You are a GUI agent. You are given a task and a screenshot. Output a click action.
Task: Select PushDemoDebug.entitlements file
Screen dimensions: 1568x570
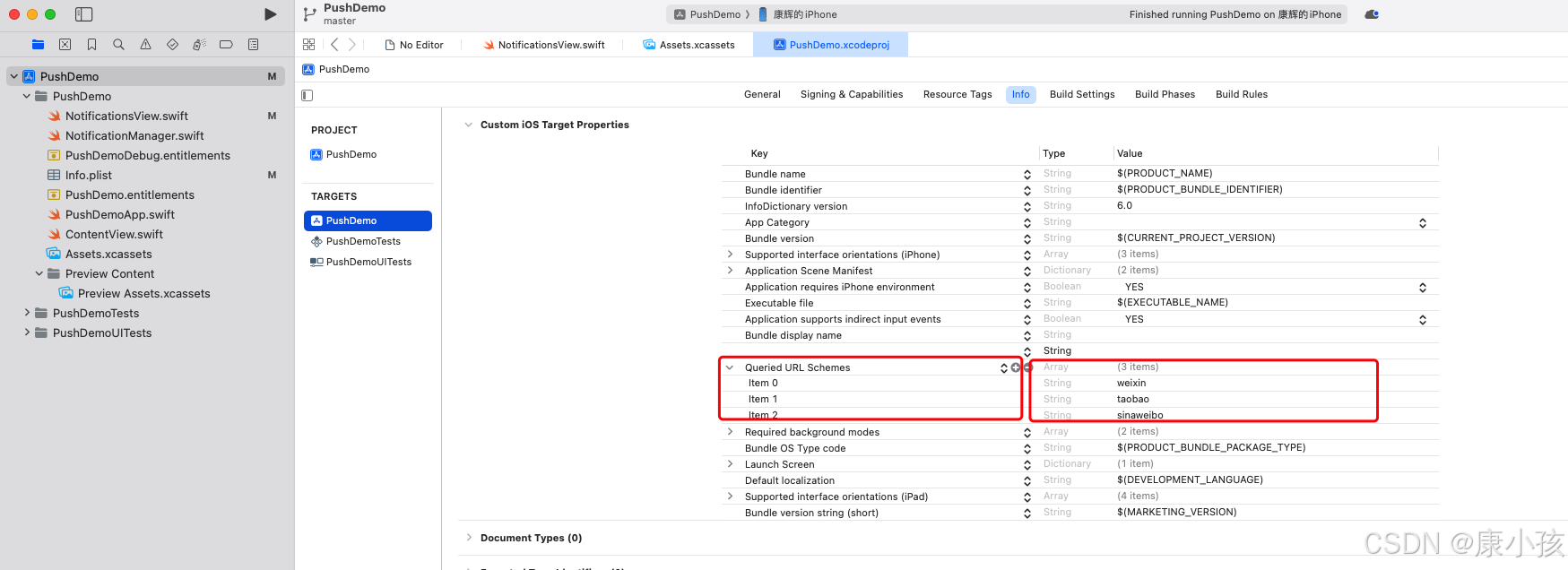coord(147,155)
